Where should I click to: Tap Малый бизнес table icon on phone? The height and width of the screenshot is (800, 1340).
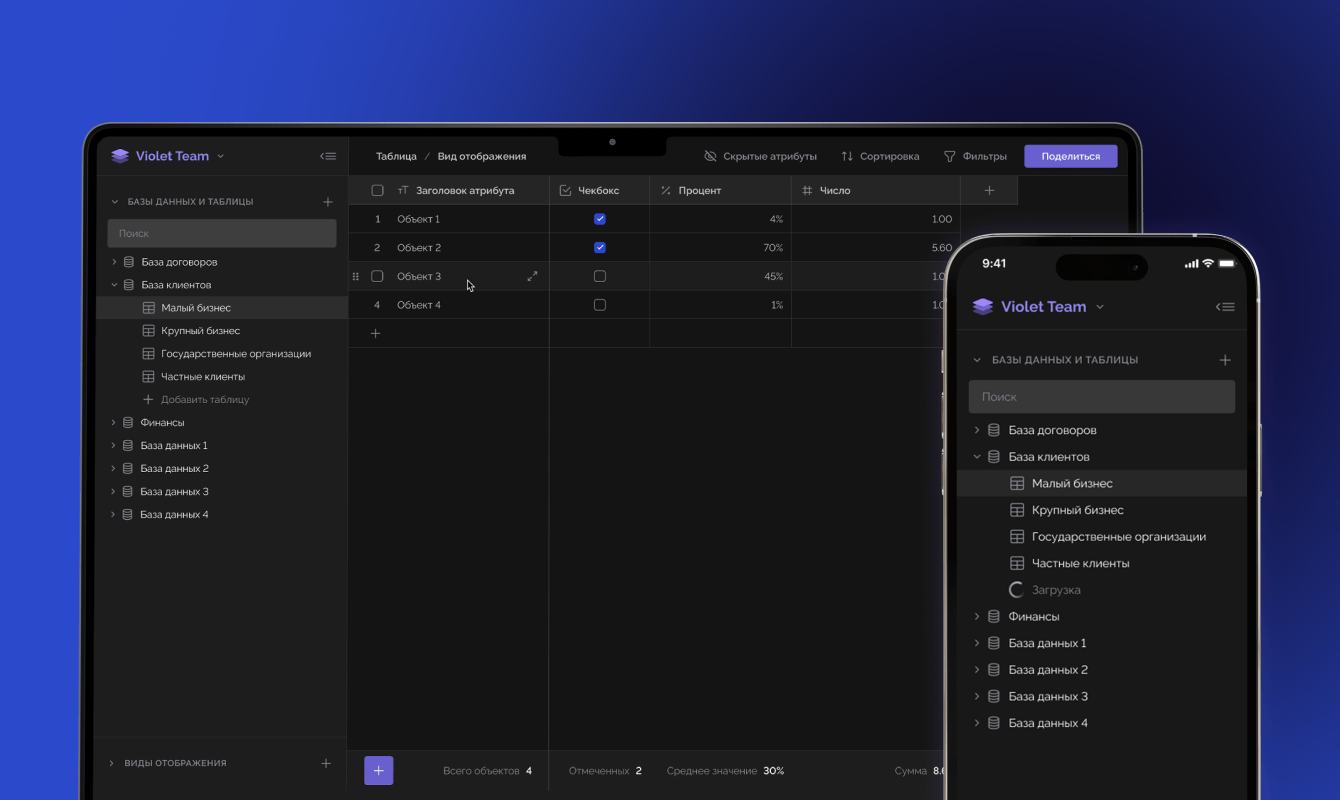1017,483
